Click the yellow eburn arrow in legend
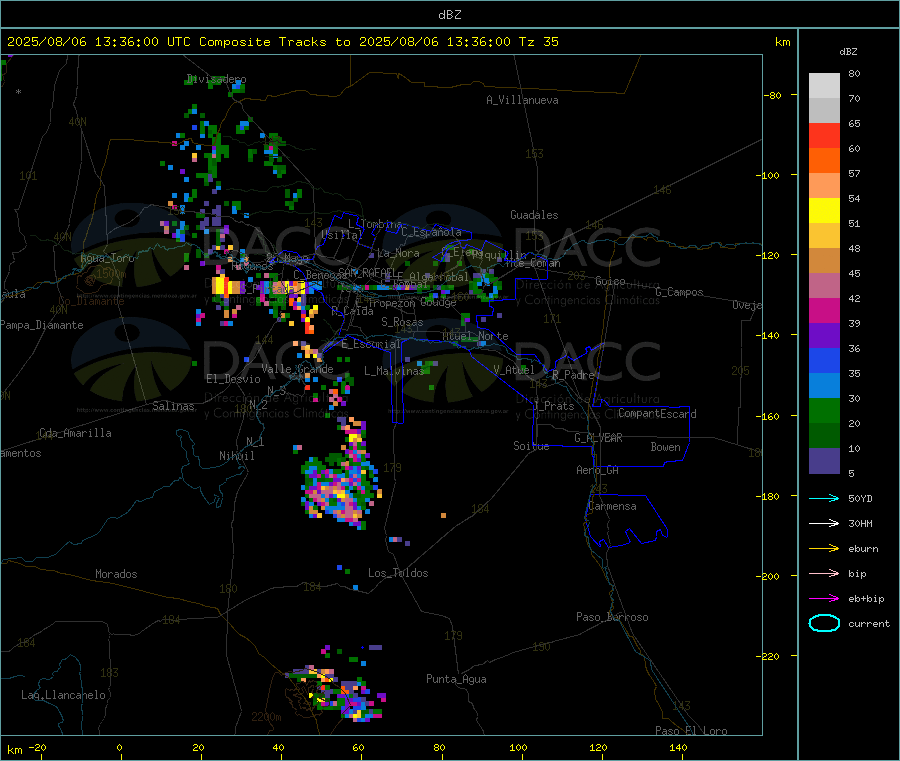Screen dimensions: 900x761 pyautogui.click(x=824, y=549)
